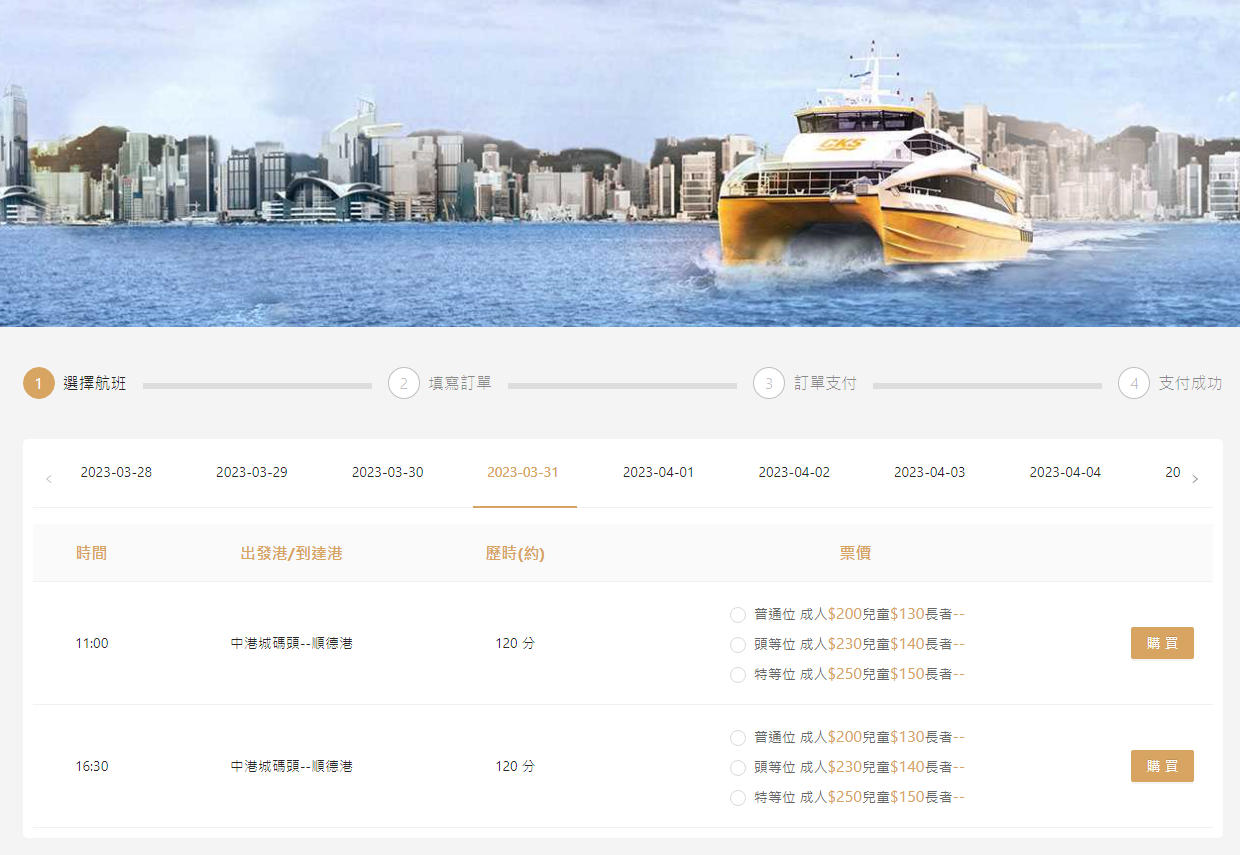Select 普通位 for the 11:00 sailing
Screen dimensions: 1240x855
tap(738, 615)
